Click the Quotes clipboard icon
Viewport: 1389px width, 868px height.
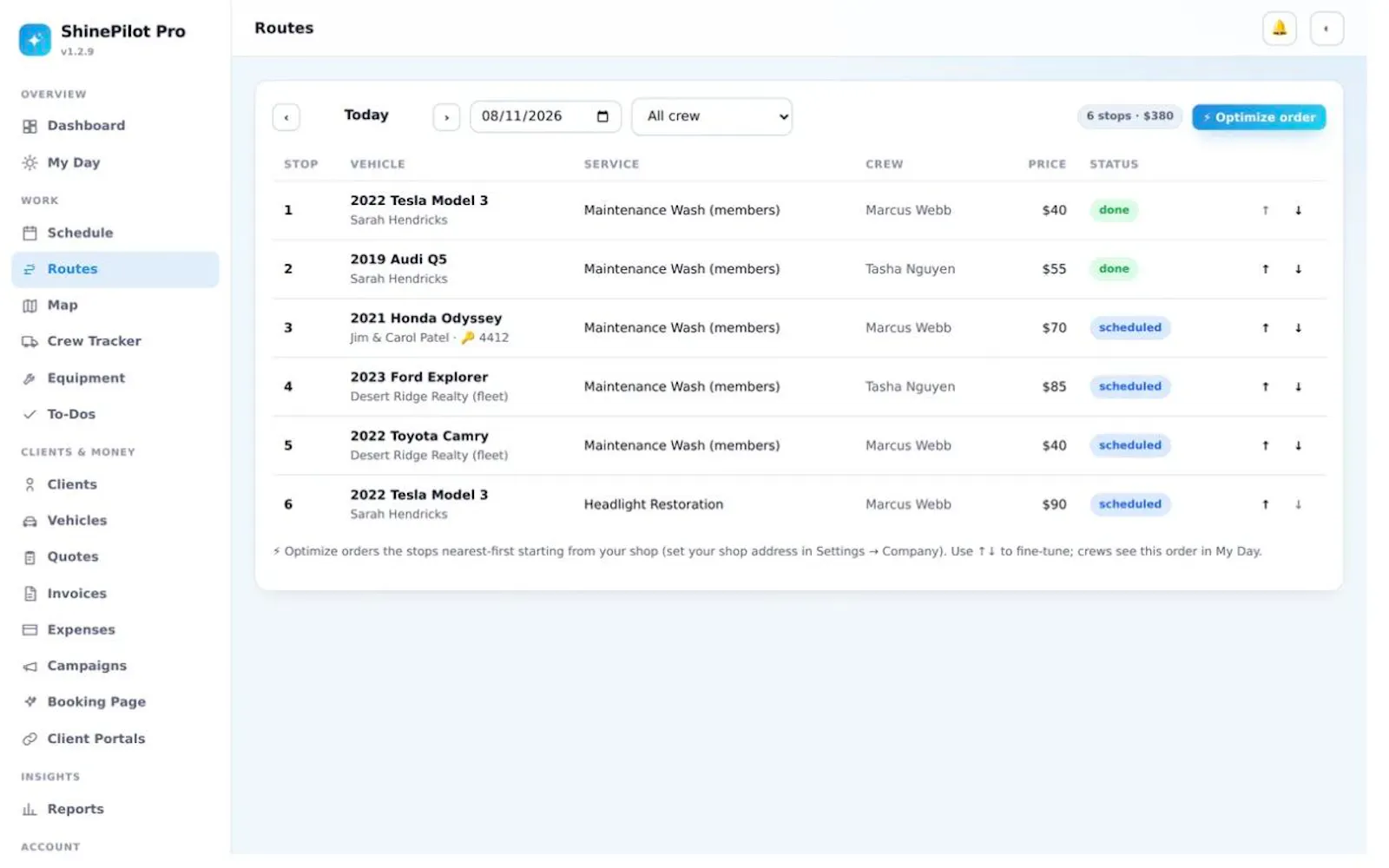coord(30,557)
